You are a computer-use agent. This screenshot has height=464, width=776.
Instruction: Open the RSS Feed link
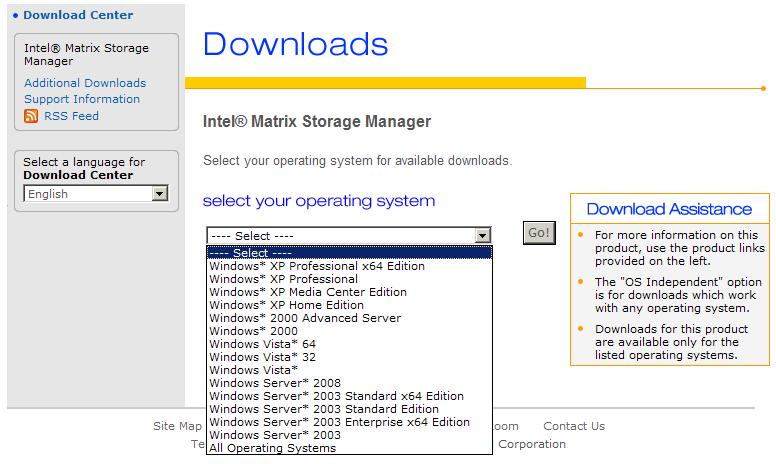coord(71,116)
